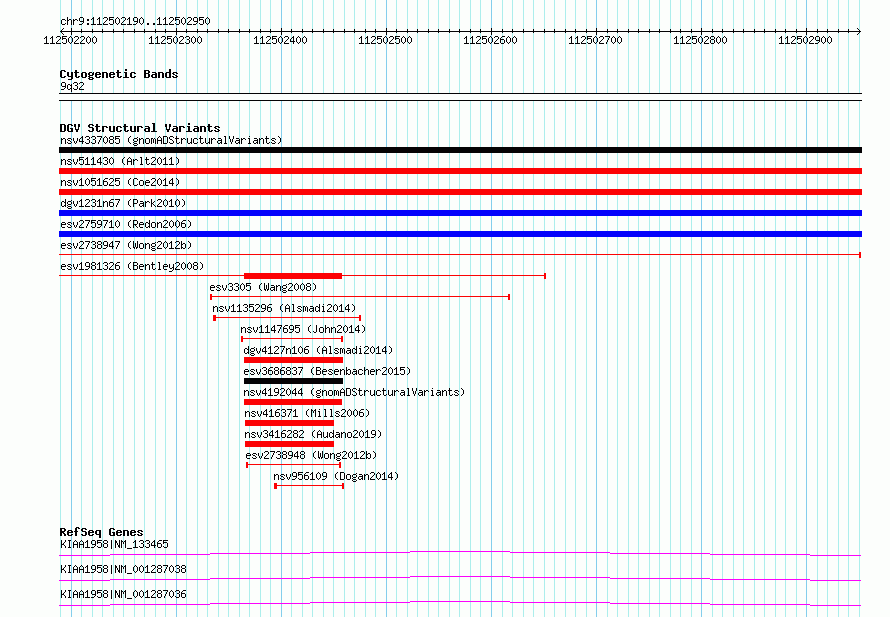The image size is (890, 617).
Task: Open esv3686837 (Besenbacher2015) label
Action: 327,371
